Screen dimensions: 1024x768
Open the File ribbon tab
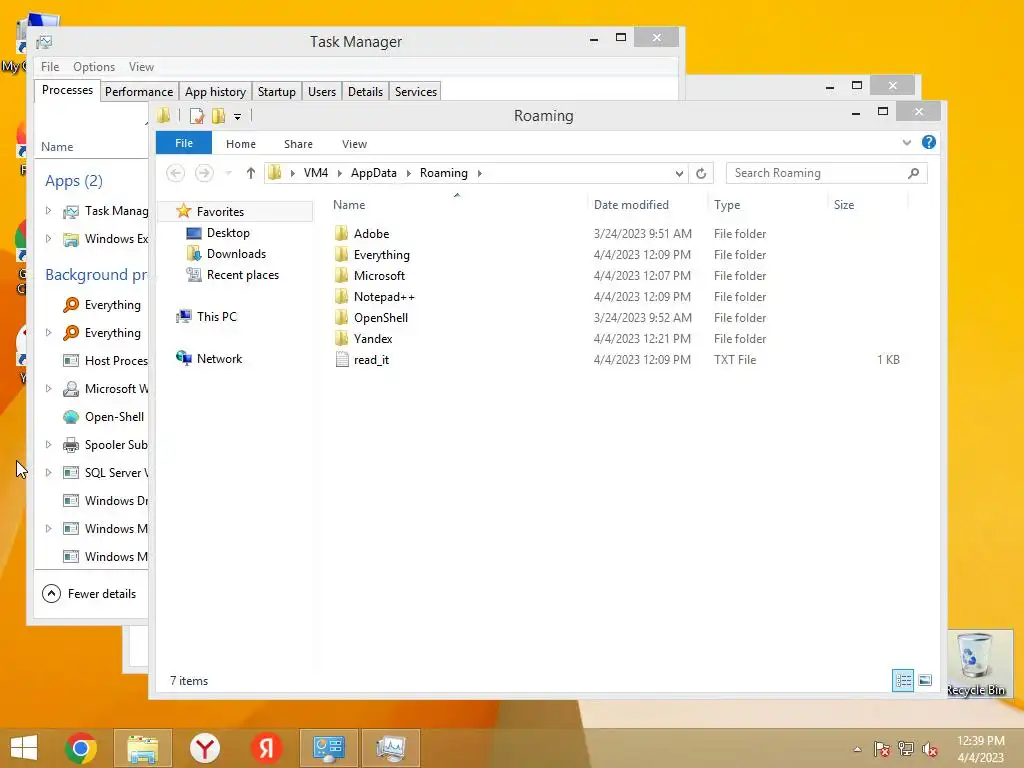click(x=184, y=143)
